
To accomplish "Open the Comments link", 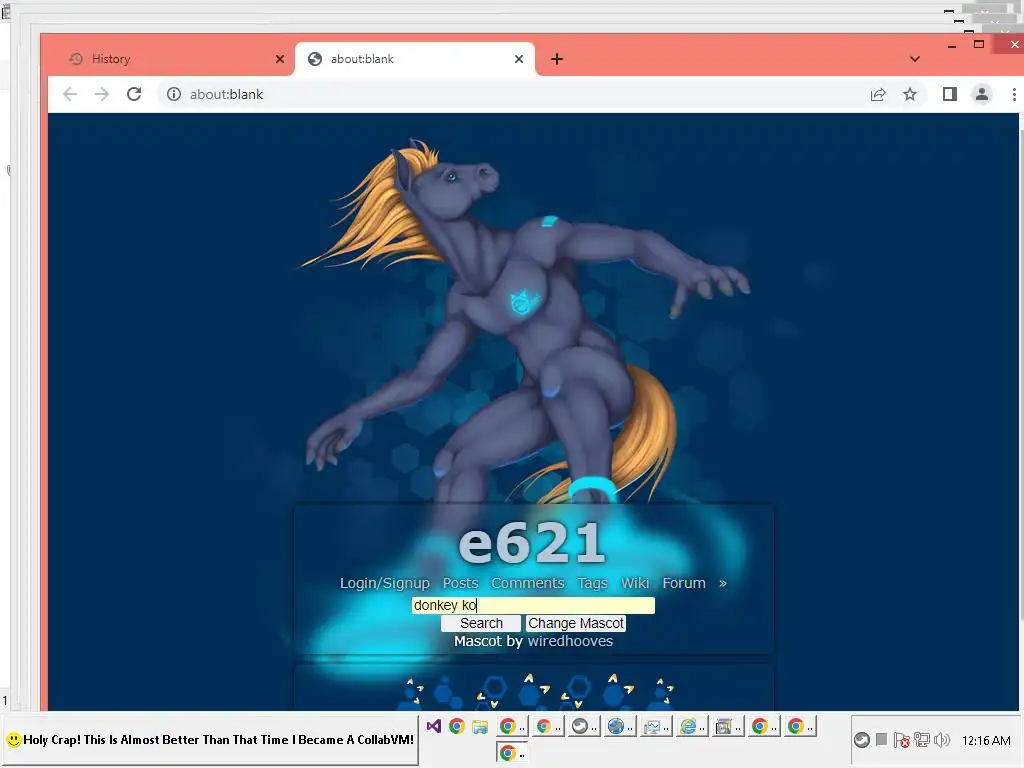I will click(x=528, y=583).
